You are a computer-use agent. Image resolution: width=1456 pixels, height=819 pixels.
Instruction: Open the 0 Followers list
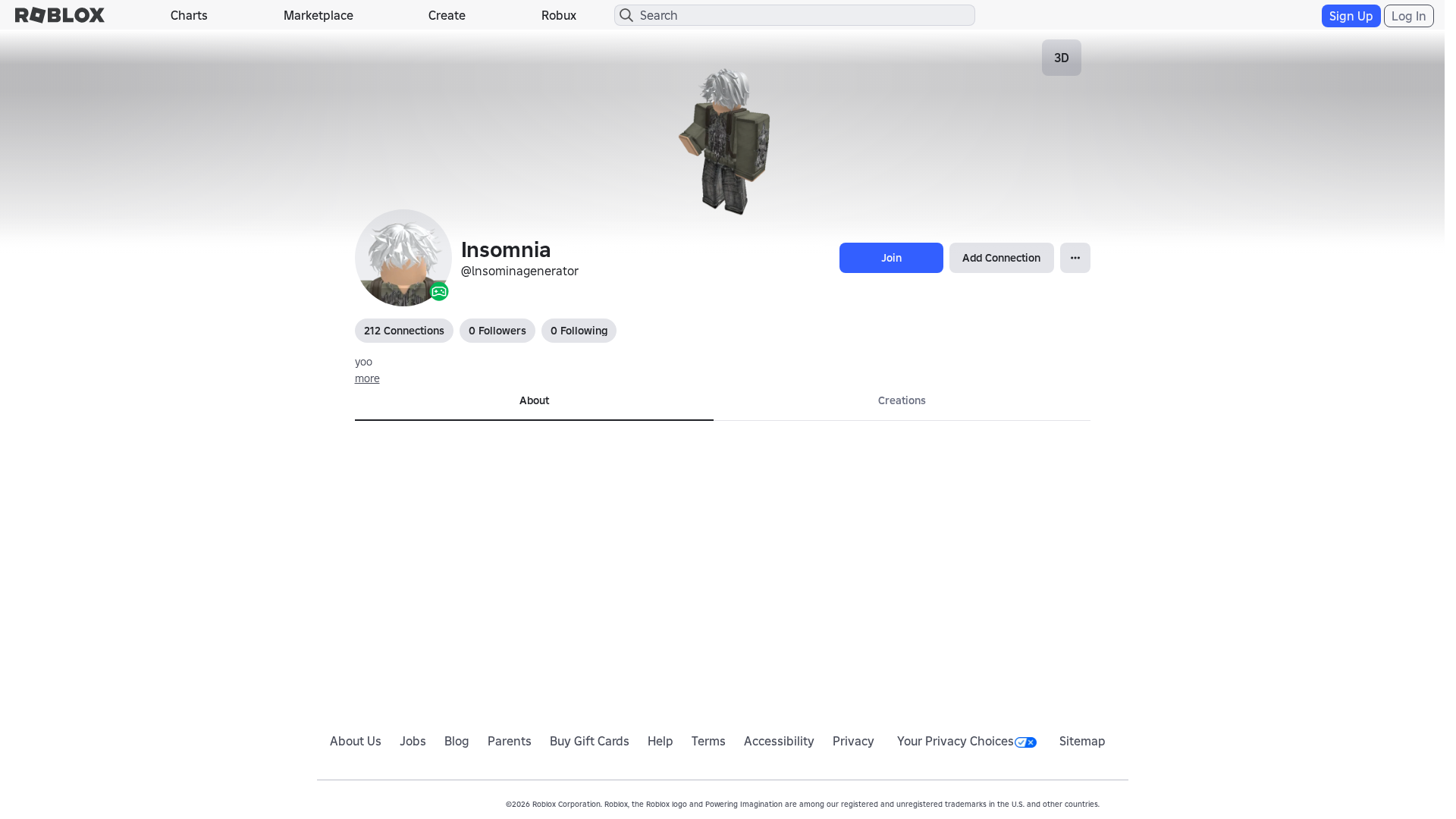[x=497, y=331]
